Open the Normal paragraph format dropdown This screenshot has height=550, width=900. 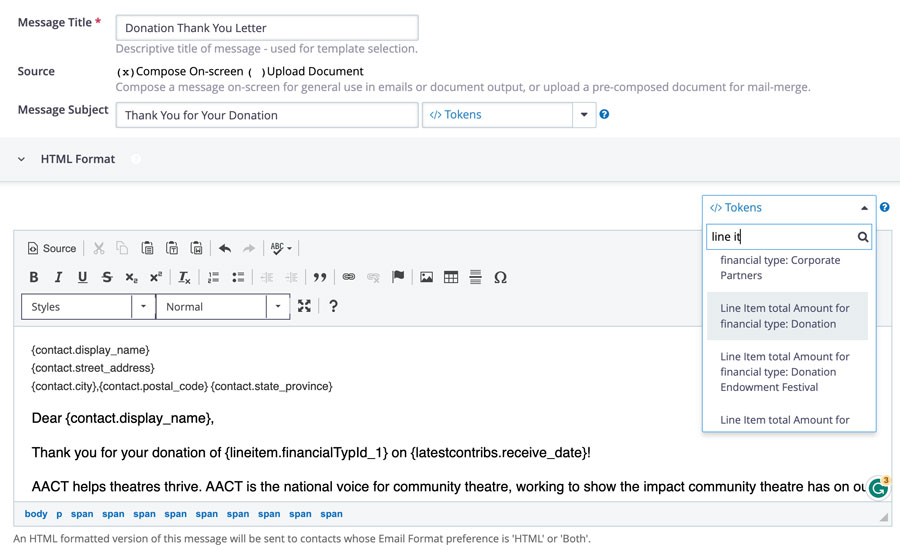223,307
